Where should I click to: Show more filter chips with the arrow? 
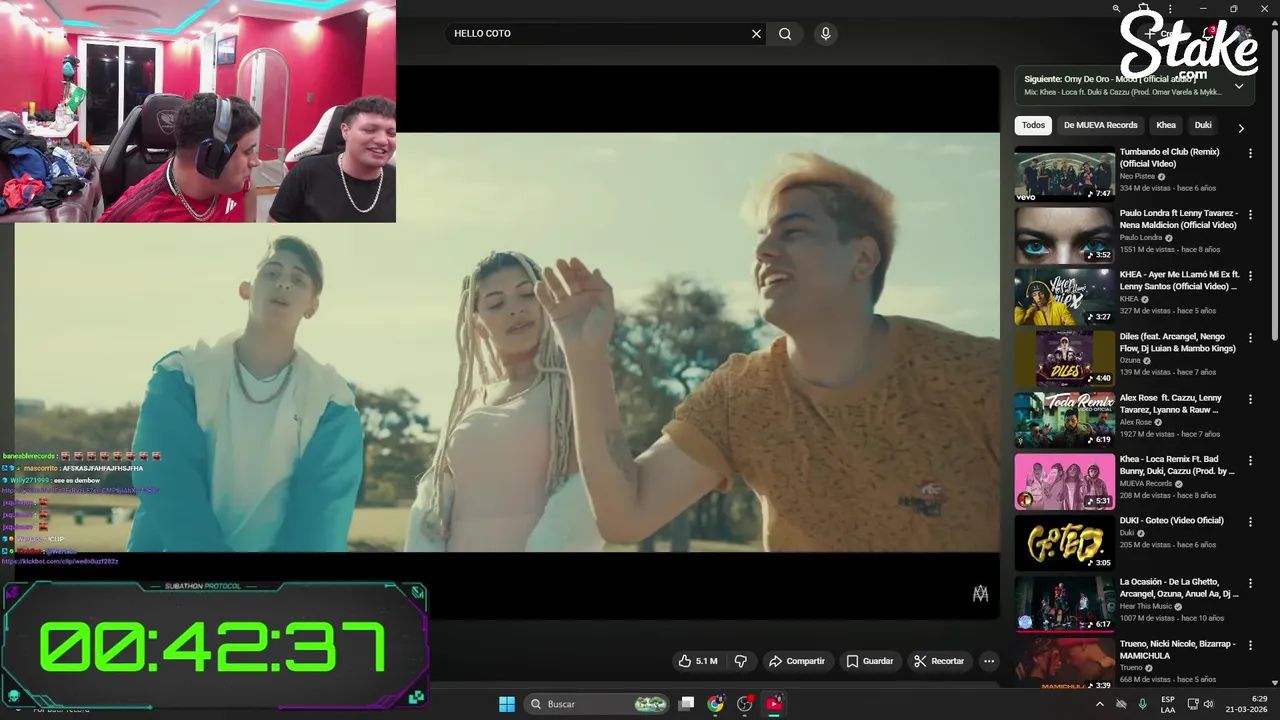[x=1241, y=128]
